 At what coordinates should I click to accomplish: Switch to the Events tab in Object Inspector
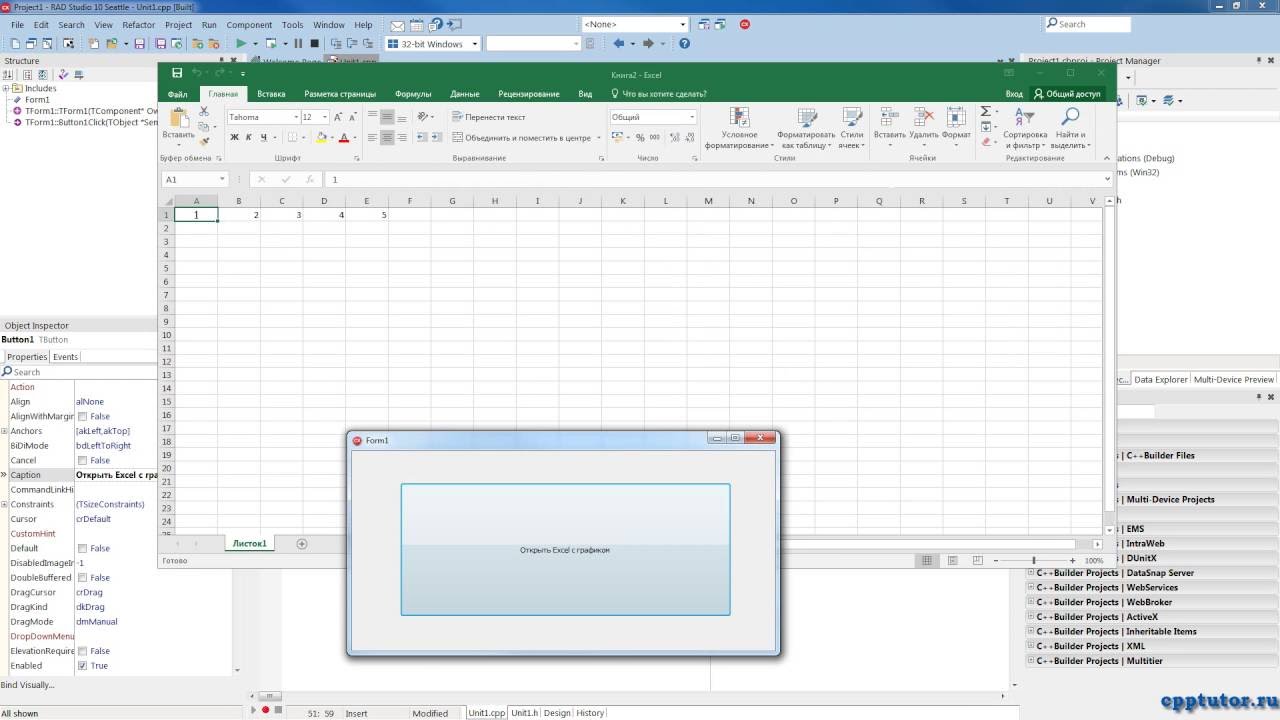tap(65, 357)
